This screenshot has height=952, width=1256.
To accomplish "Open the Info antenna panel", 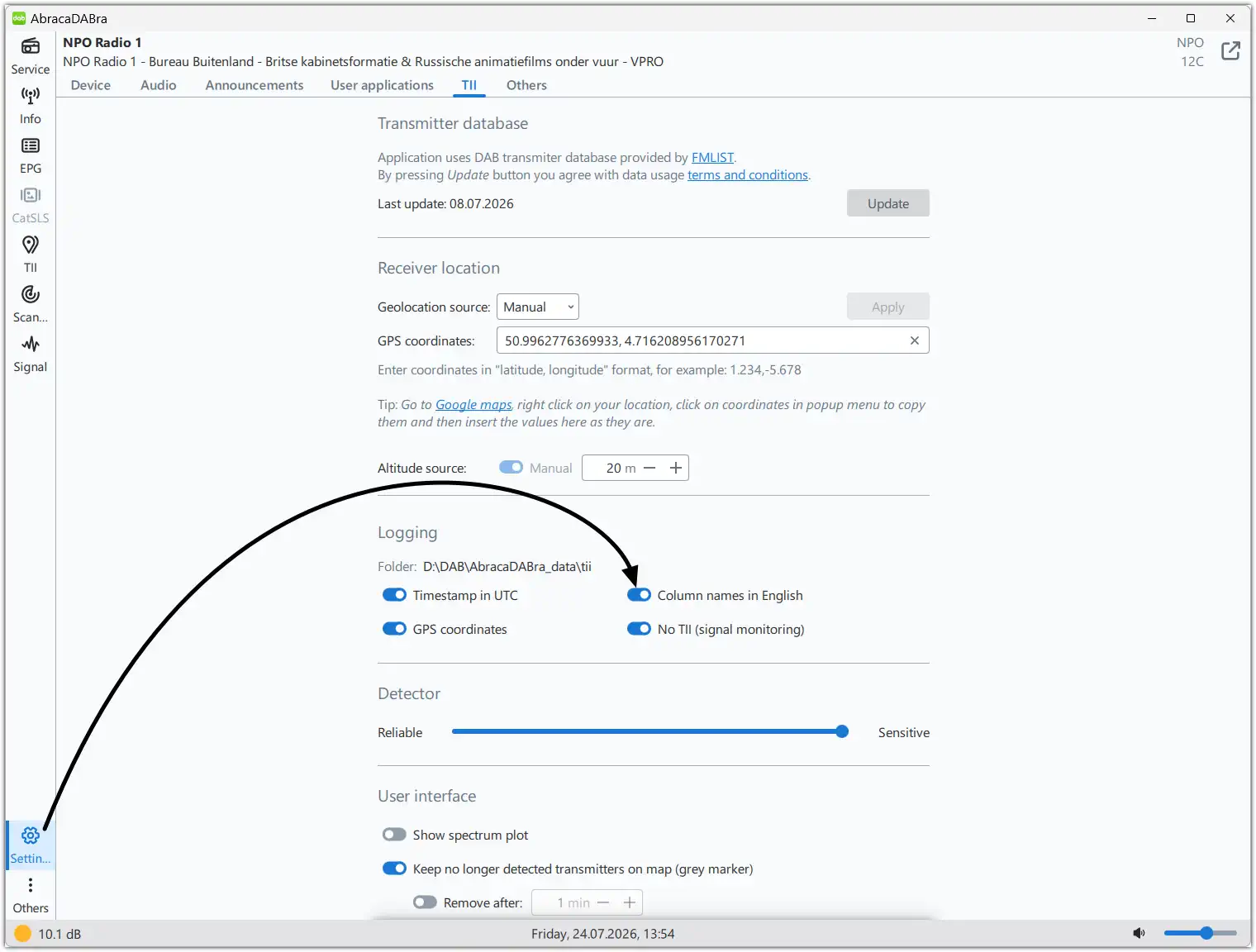I will (31, 106).
